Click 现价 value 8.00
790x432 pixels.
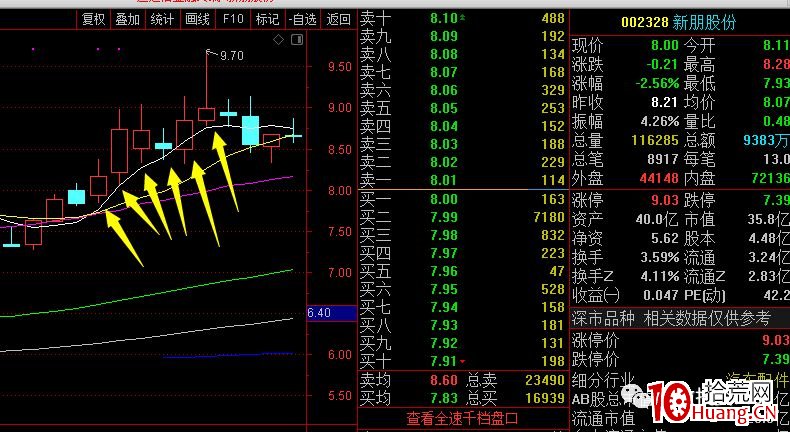pyautogui.click(x=665, y=45)
